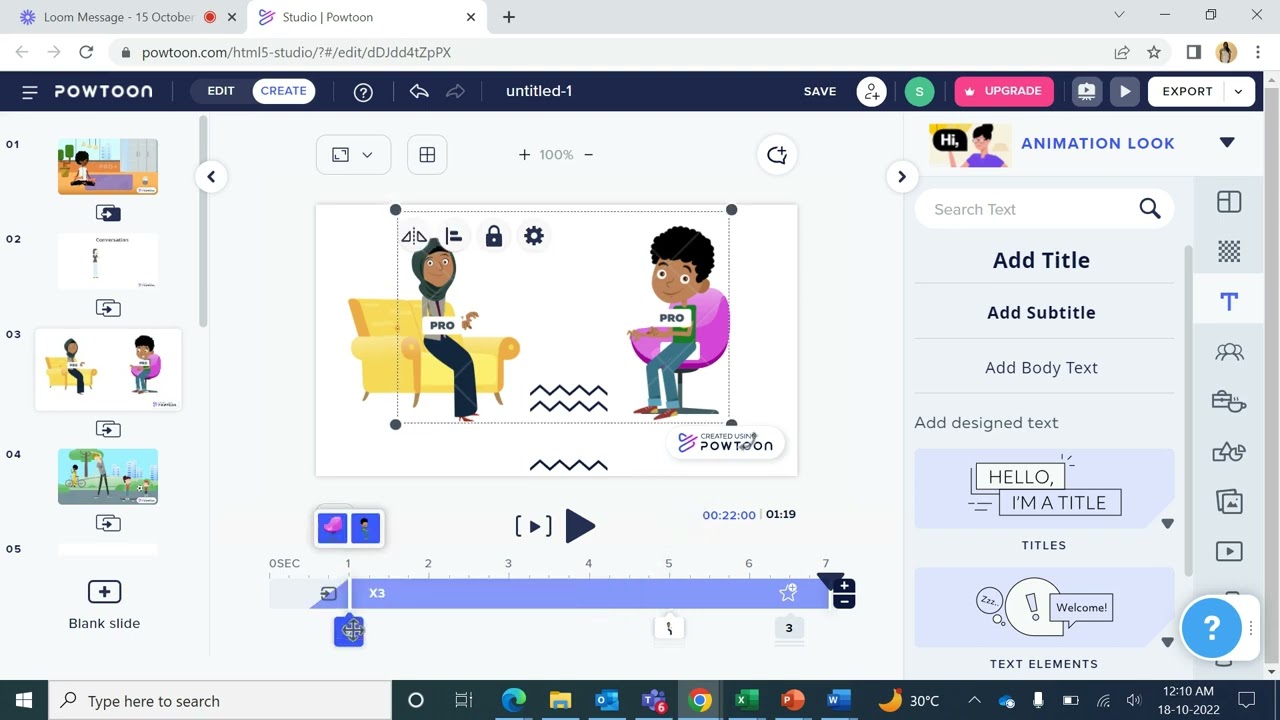Lock the selected objects

(x=494, y=236)
